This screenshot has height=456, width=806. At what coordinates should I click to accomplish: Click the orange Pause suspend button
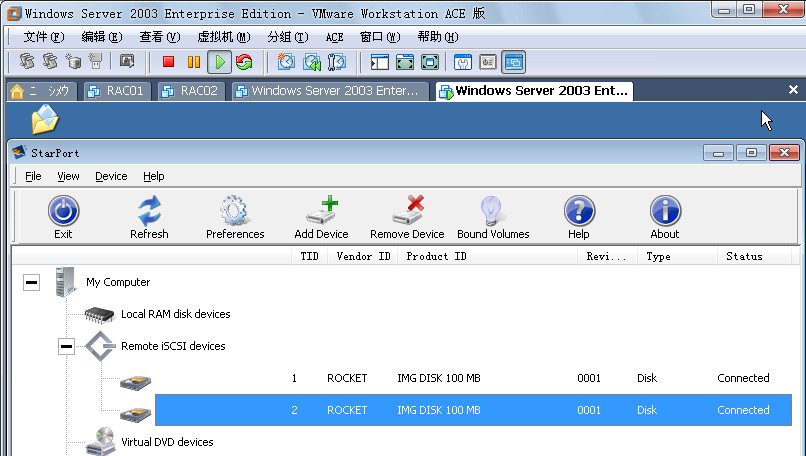194,62
